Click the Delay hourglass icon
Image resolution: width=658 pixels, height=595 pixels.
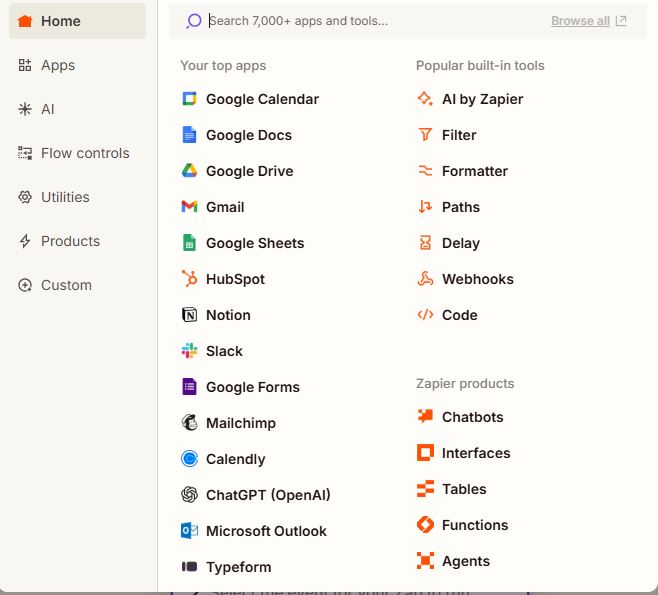coord(425,243)
